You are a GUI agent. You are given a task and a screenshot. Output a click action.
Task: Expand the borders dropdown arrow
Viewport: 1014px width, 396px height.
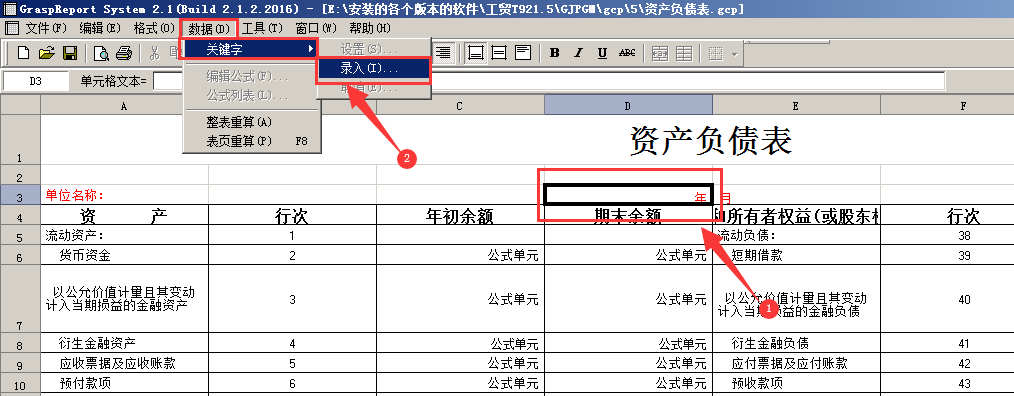click(734, 53)
